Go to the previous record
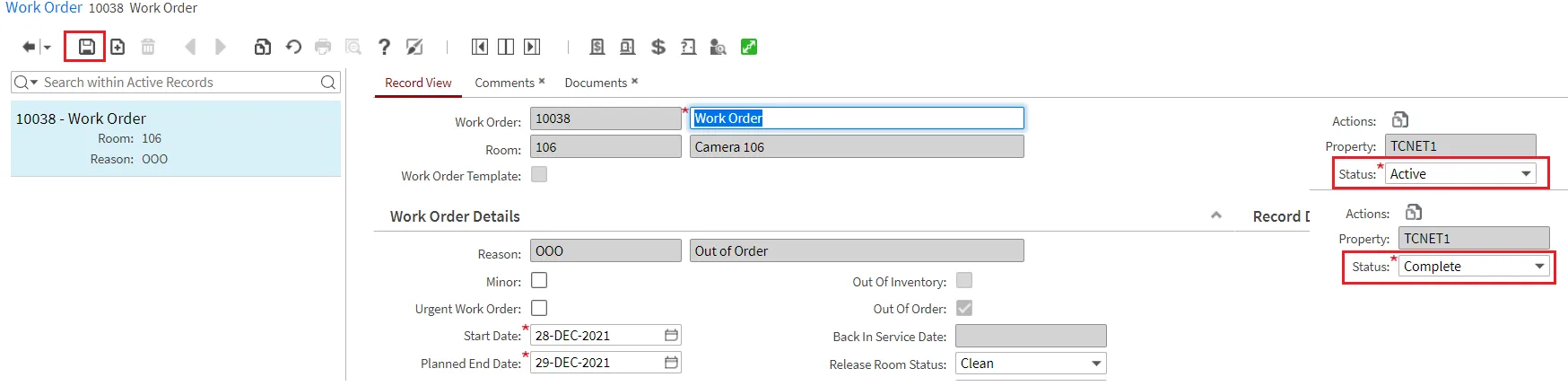 click(189, 47)
